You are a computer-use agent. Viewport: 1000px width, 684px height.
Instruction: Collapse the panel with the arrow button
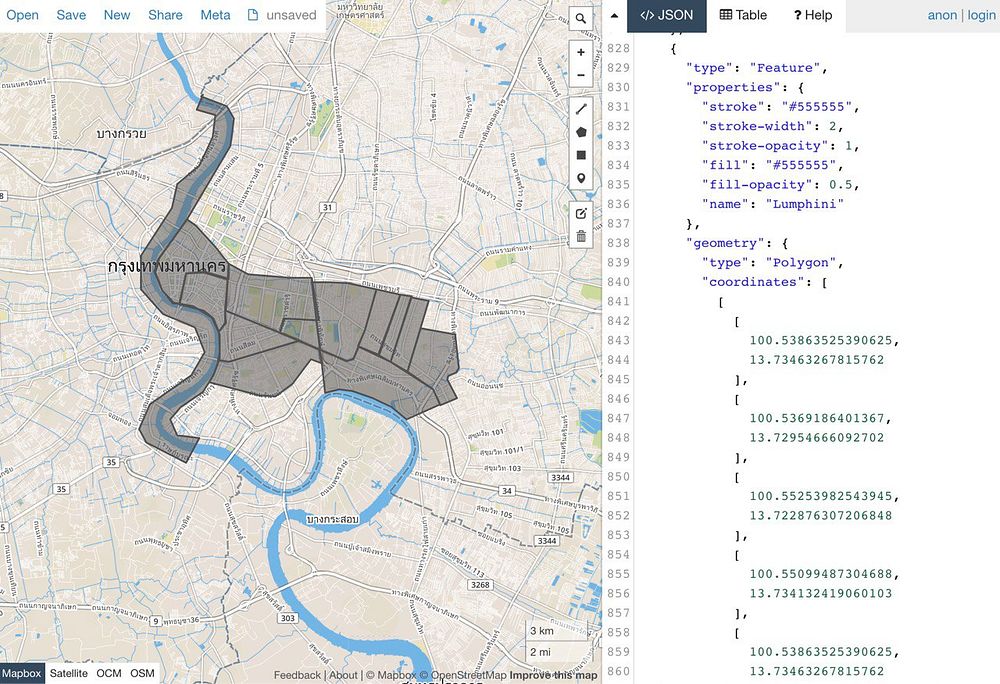613,15
